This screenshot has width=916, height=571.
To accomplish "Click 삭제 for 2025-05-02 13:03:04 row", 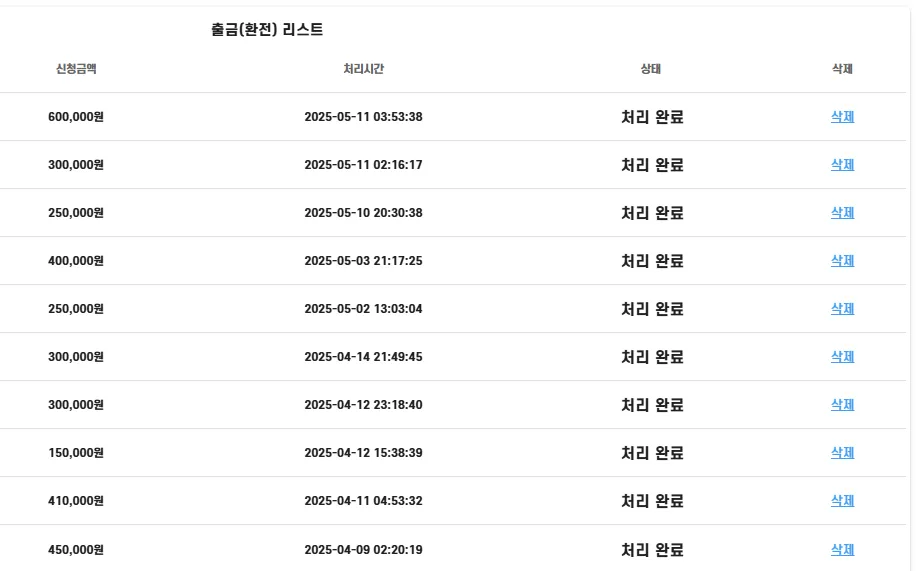I will tap(842, 309).
